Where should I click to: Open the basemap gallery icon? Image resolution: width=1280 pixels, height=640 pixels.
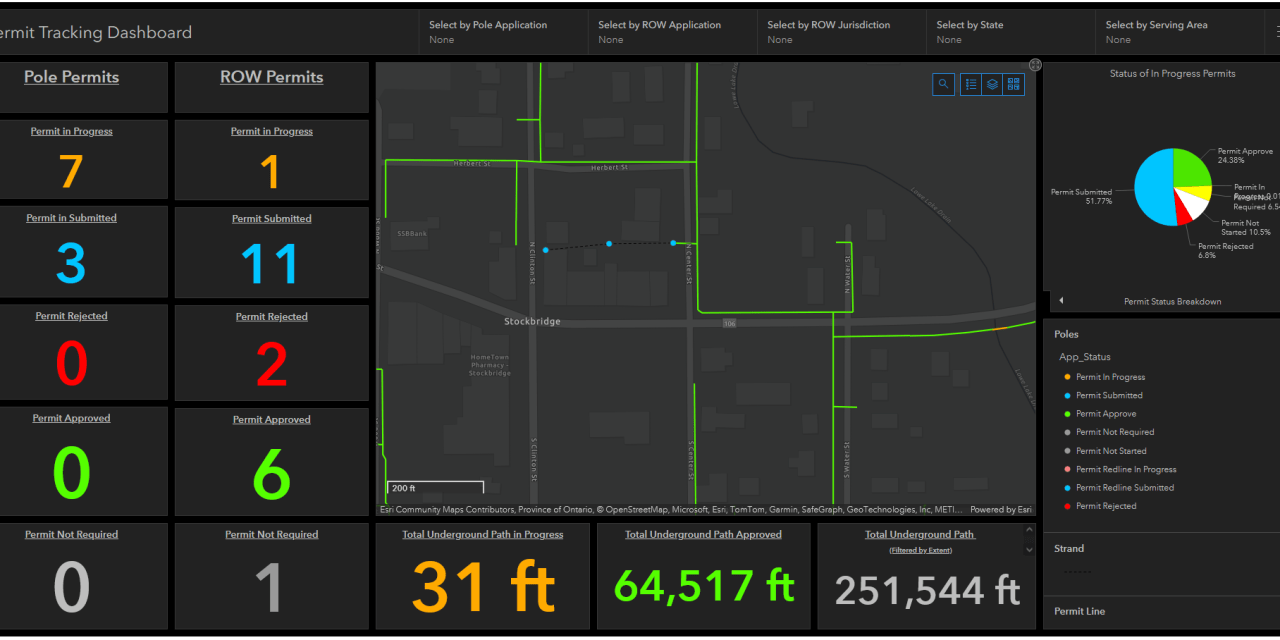[1014, 85]
